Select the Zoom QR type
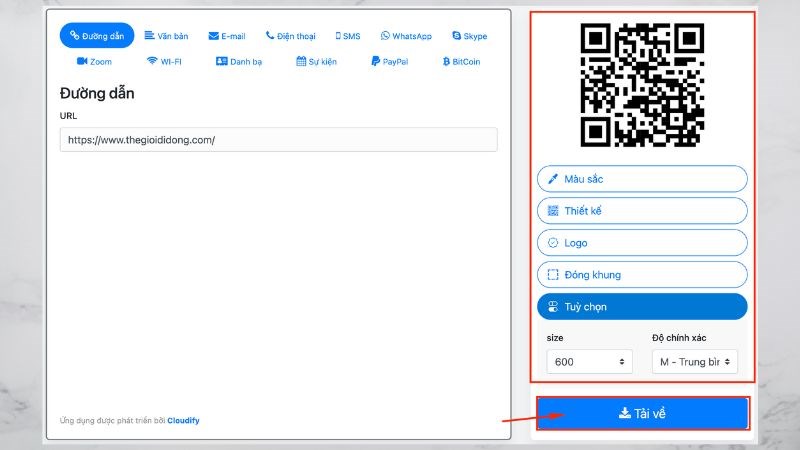 click(94, 61)
